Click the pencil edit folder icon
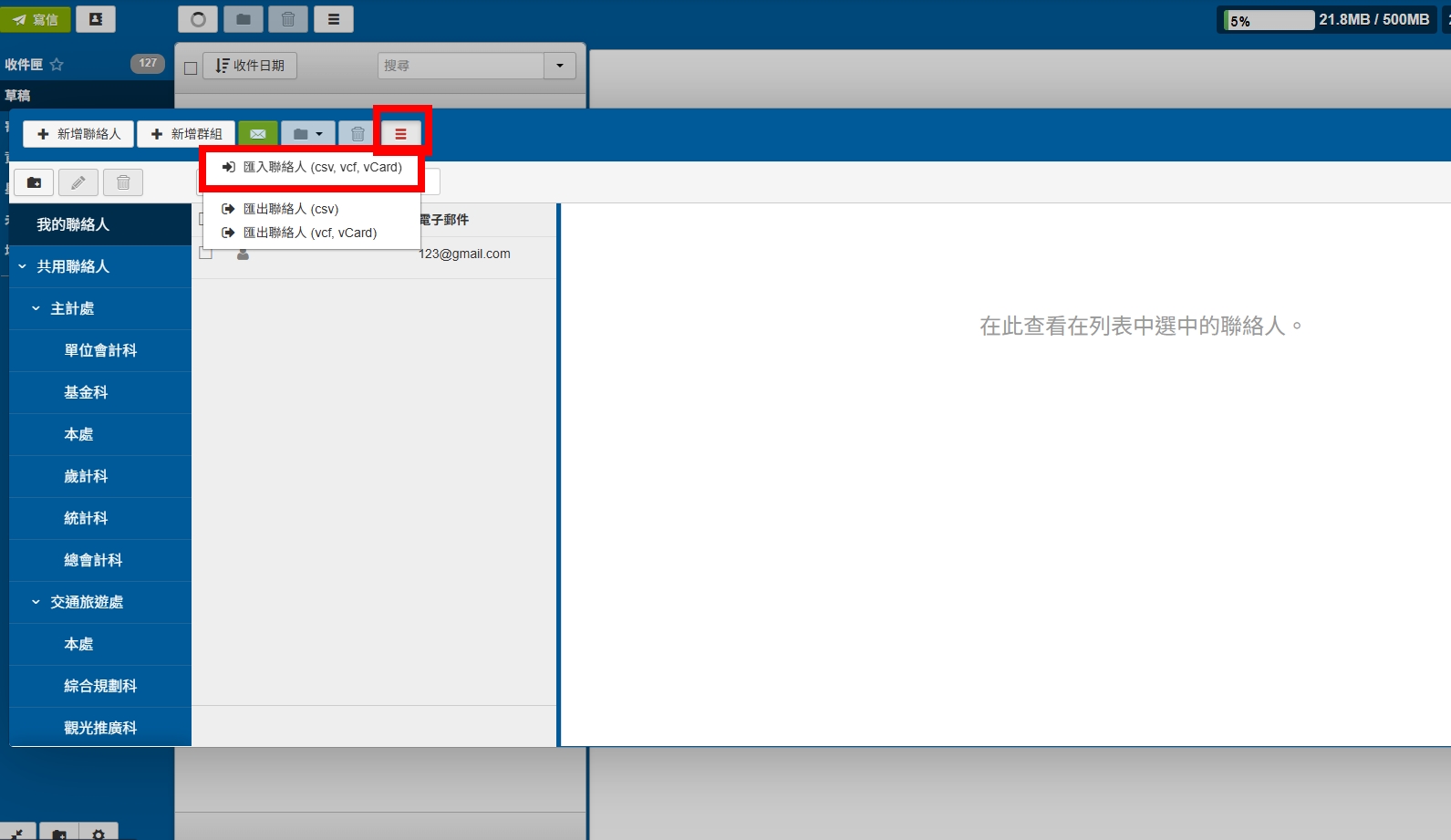 [78, 182]
